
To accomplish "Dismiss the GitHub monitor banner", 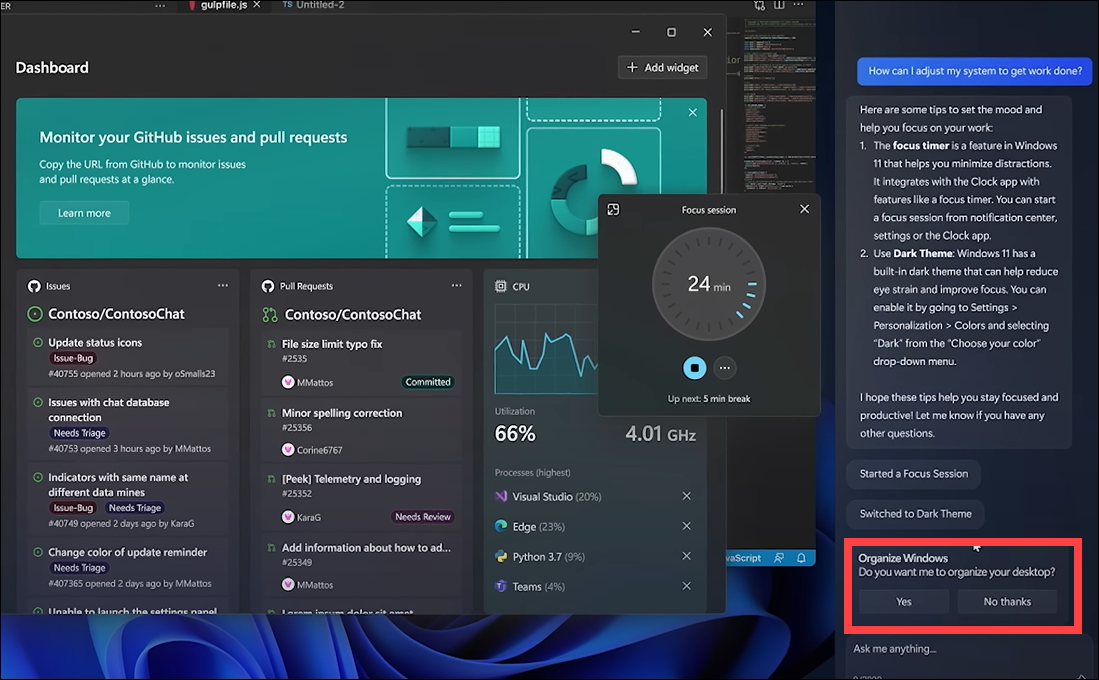I will [x=692, y=112].
